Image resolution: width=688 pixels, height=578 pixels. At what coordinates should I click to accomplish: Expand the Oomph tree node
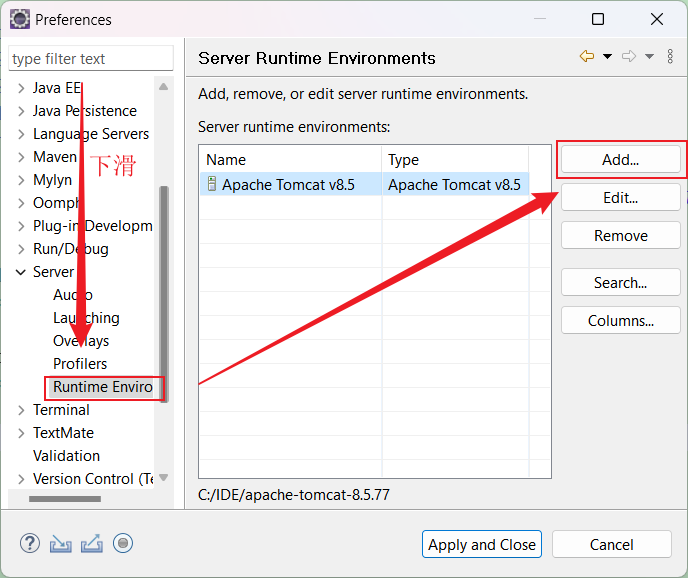[21, 203]
